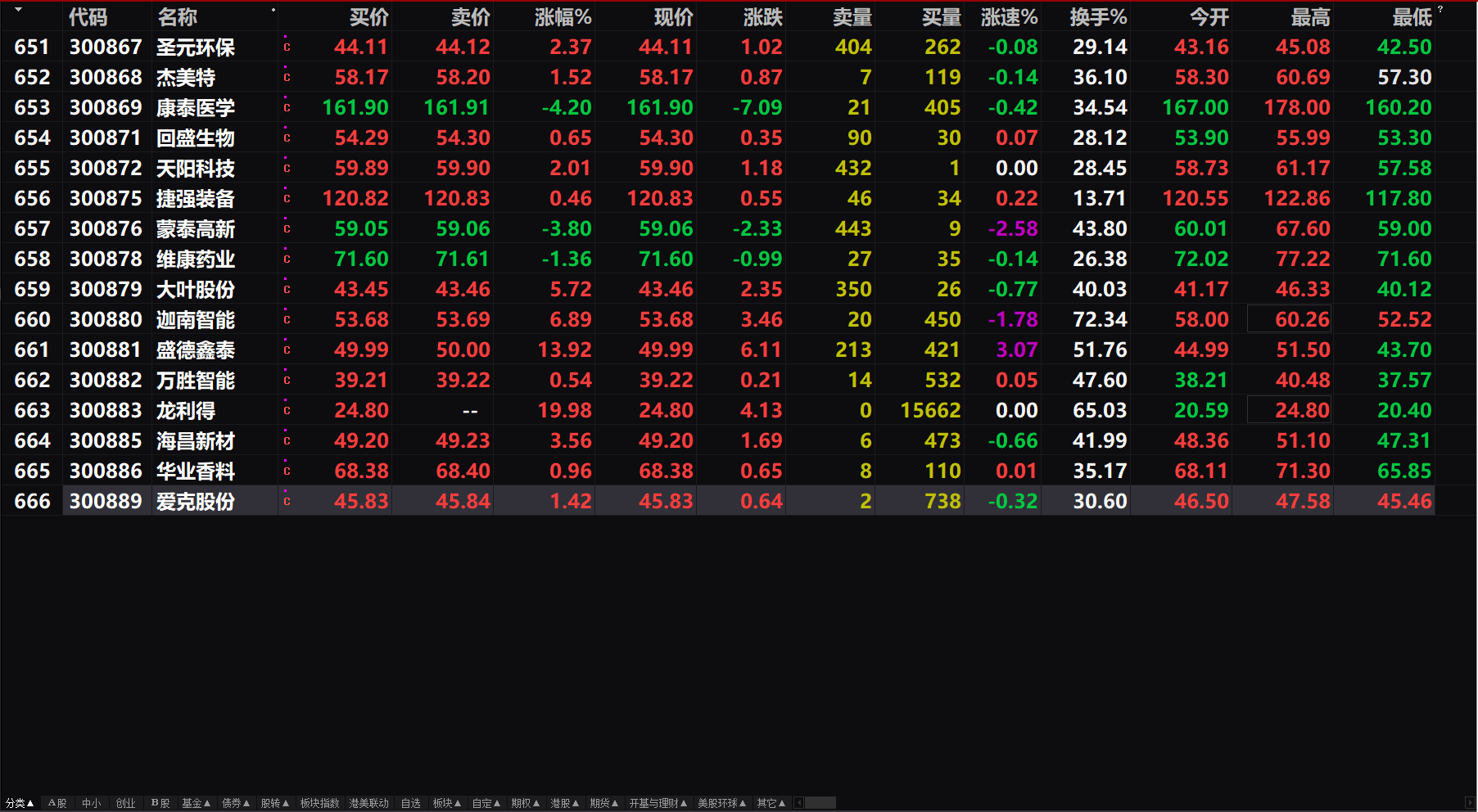Click the C marker for 海昌新材
The height and width of the screenshot is (812, 1478).
pyautogui.click(x=287, y=441)
